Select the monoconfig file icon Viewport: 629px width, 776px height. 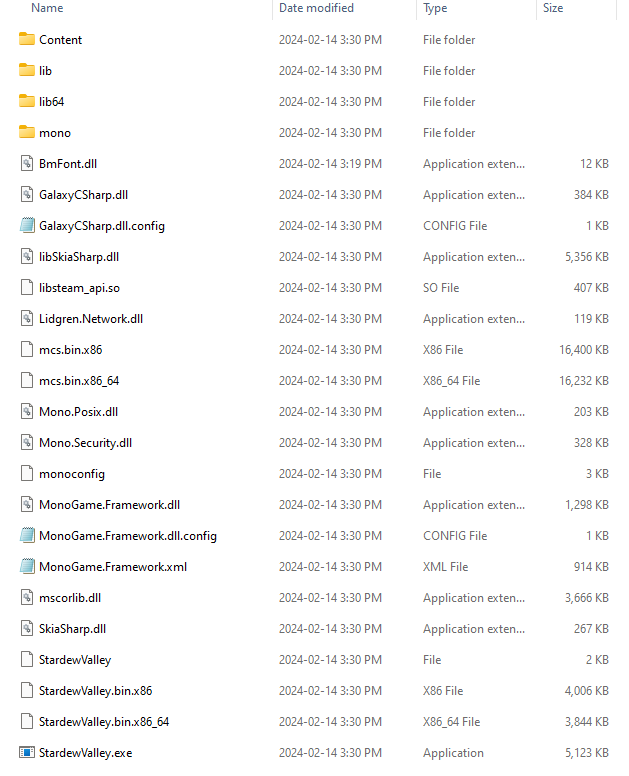point(27,474)
